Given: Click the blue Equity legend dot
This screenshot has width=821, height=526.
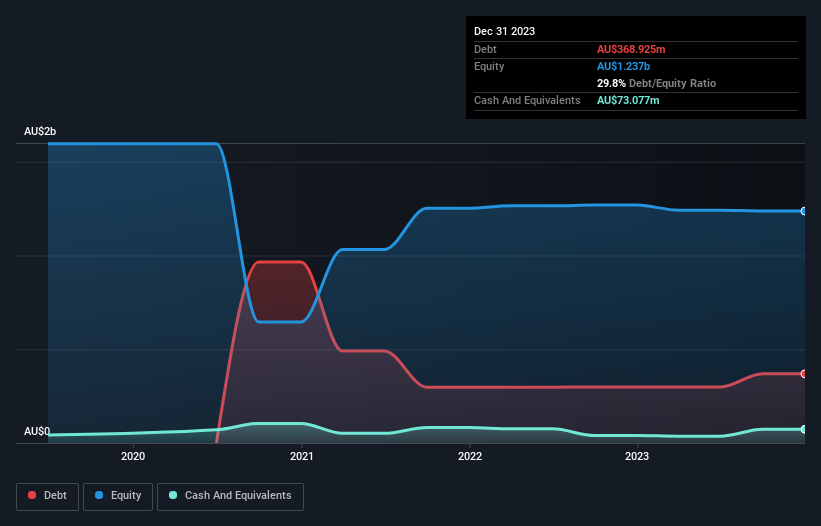Looking at the screenshot, I should pyautogui.click(x=99, y=495).
